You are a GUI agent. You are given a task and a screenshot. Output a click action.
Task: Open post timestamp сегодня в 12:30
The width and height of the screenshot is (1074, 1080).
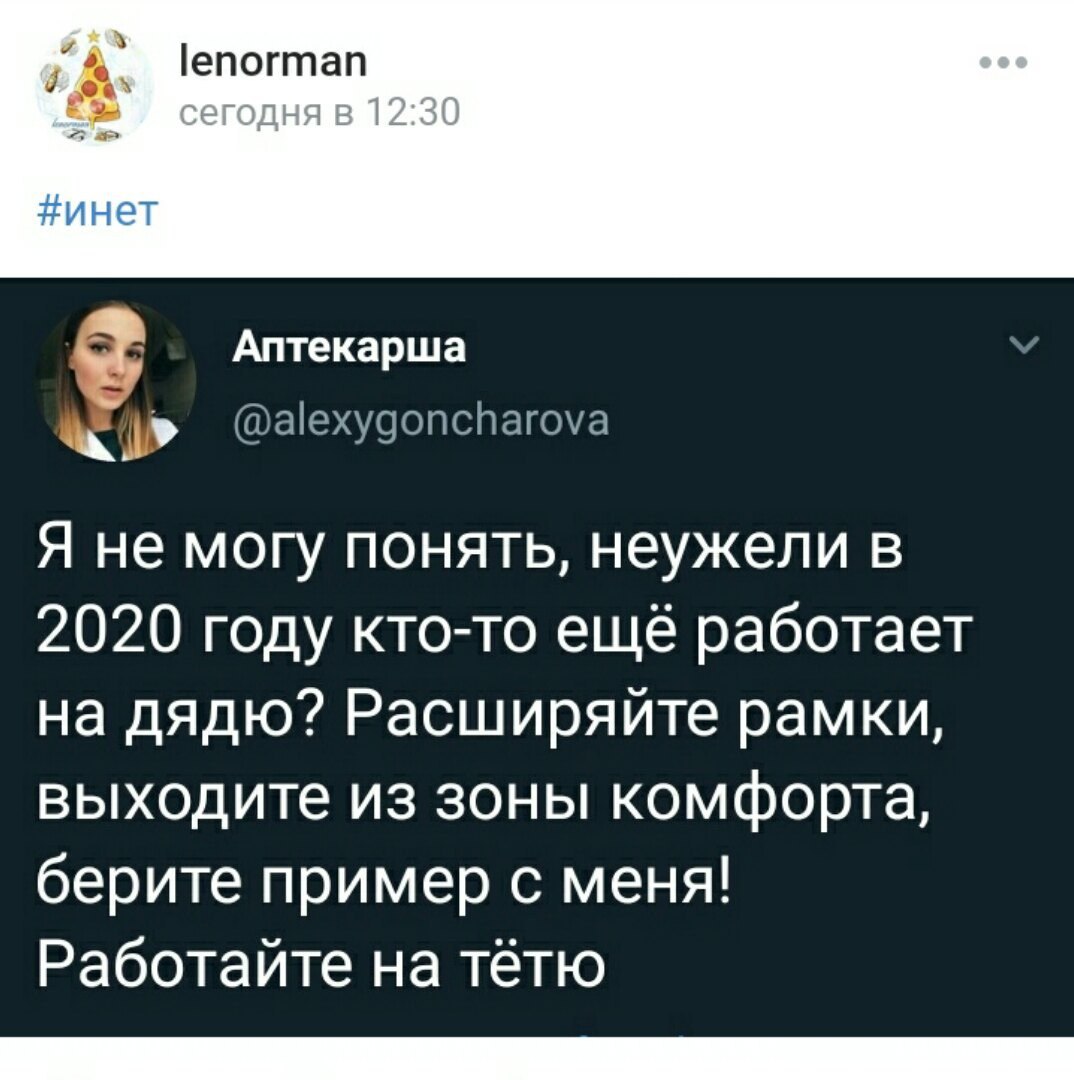[x=319, y=112]
